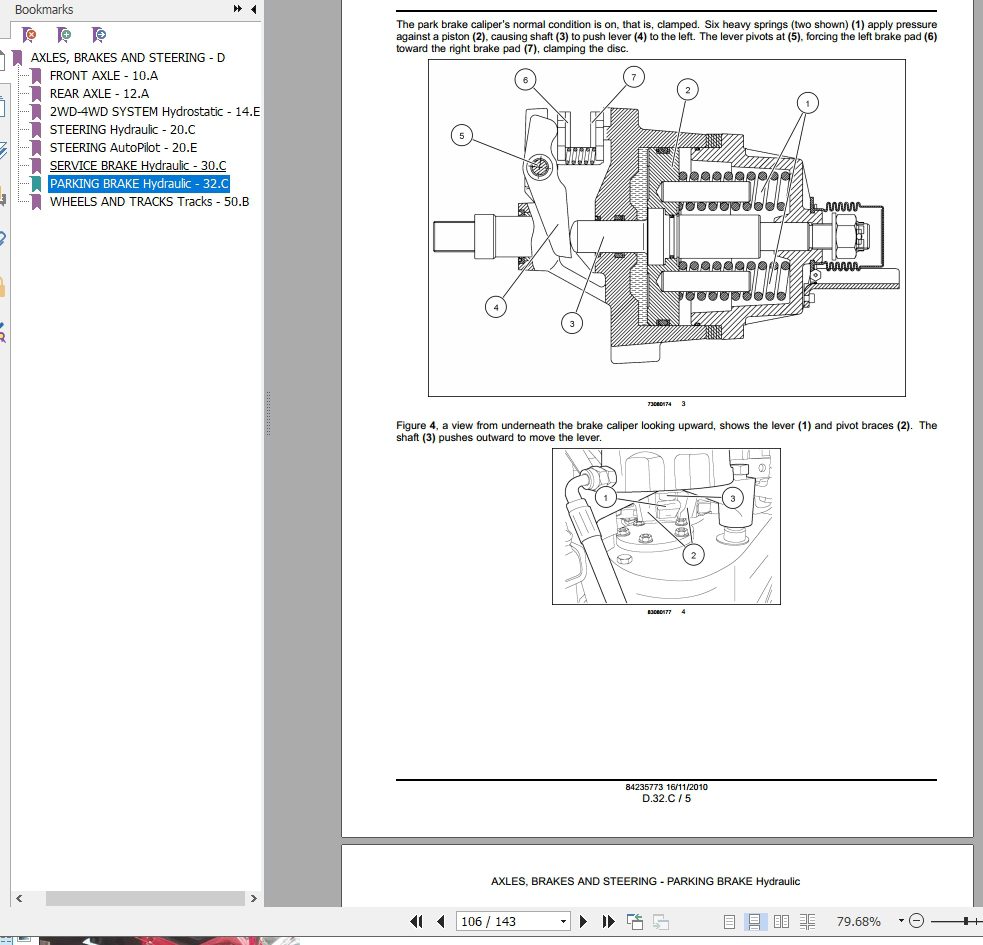Viewport: 983px width, 945px height.
Task: Click the previous view icon
Action: [635, 921]
